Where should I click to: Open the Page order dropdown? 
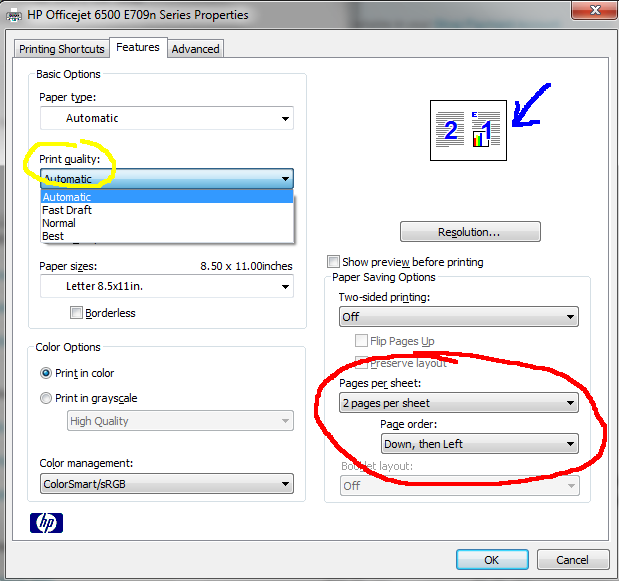480,444
